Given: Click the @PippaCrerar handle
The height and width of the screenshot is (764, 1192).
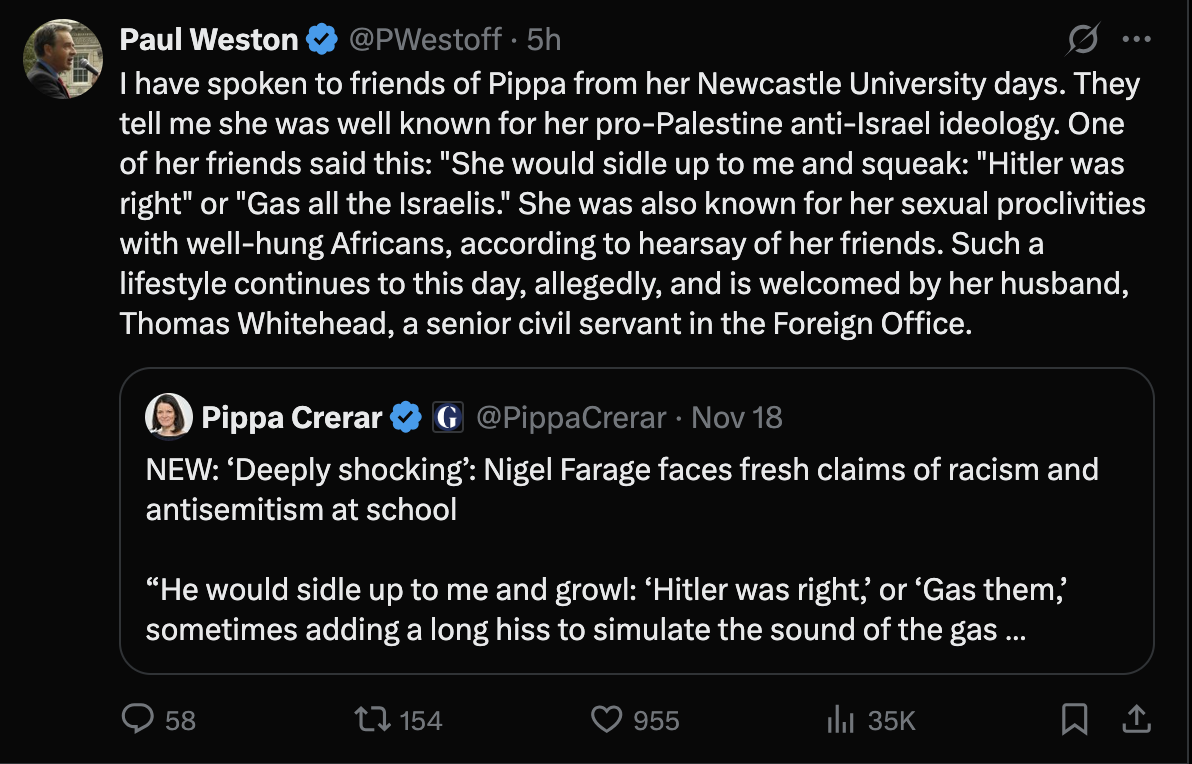Looking at the screenshot, I should pyautogui.click(x=570, y=417).
